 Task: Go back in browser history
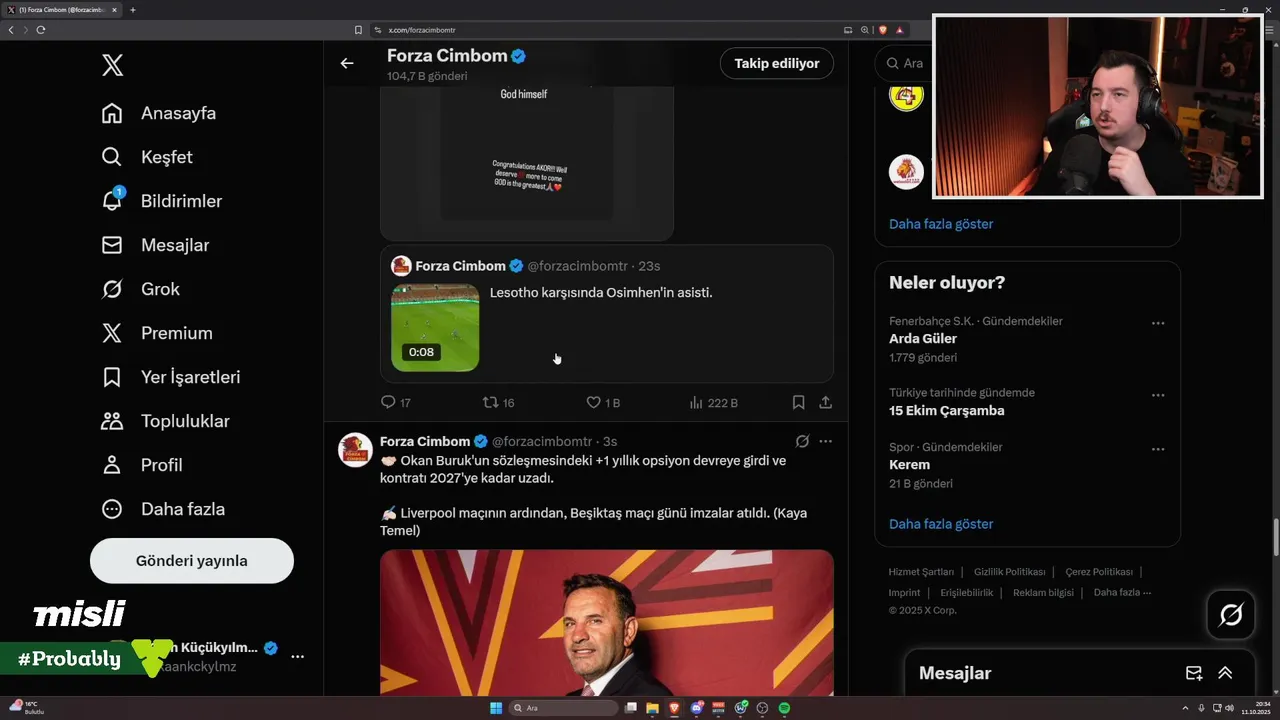point(11,30)
